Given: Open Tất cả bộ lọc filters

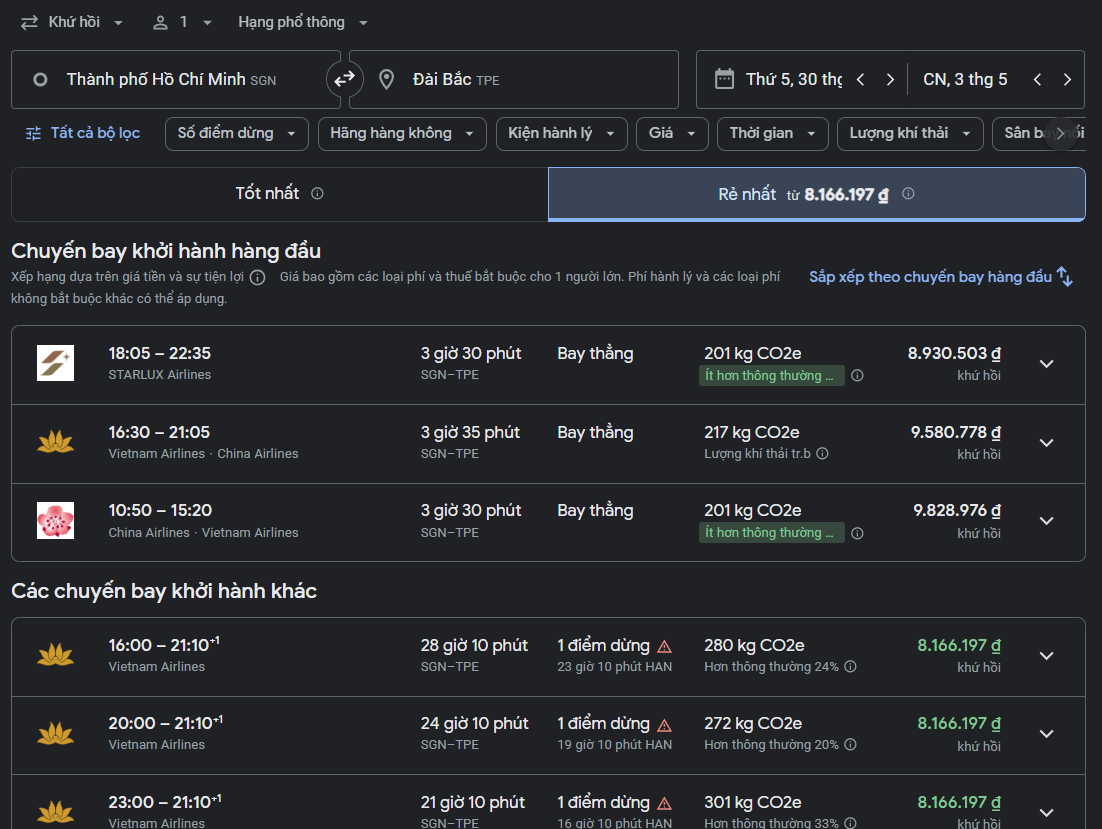Looking at the screenshot, I should click(x=83, y=133).
